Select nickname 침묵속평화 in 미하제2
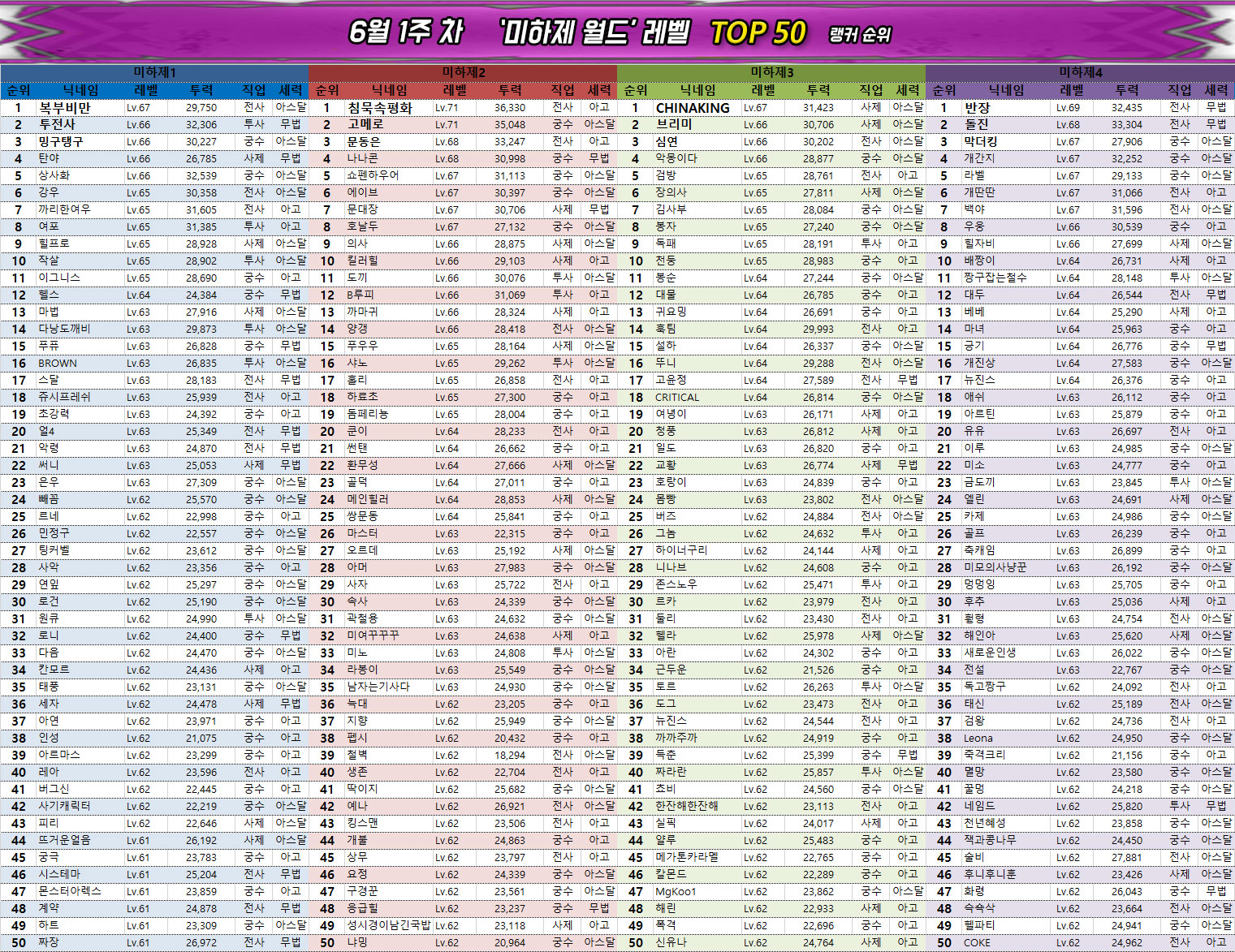The height and width of the screenshot is (952, 1235). coord(379,108)
